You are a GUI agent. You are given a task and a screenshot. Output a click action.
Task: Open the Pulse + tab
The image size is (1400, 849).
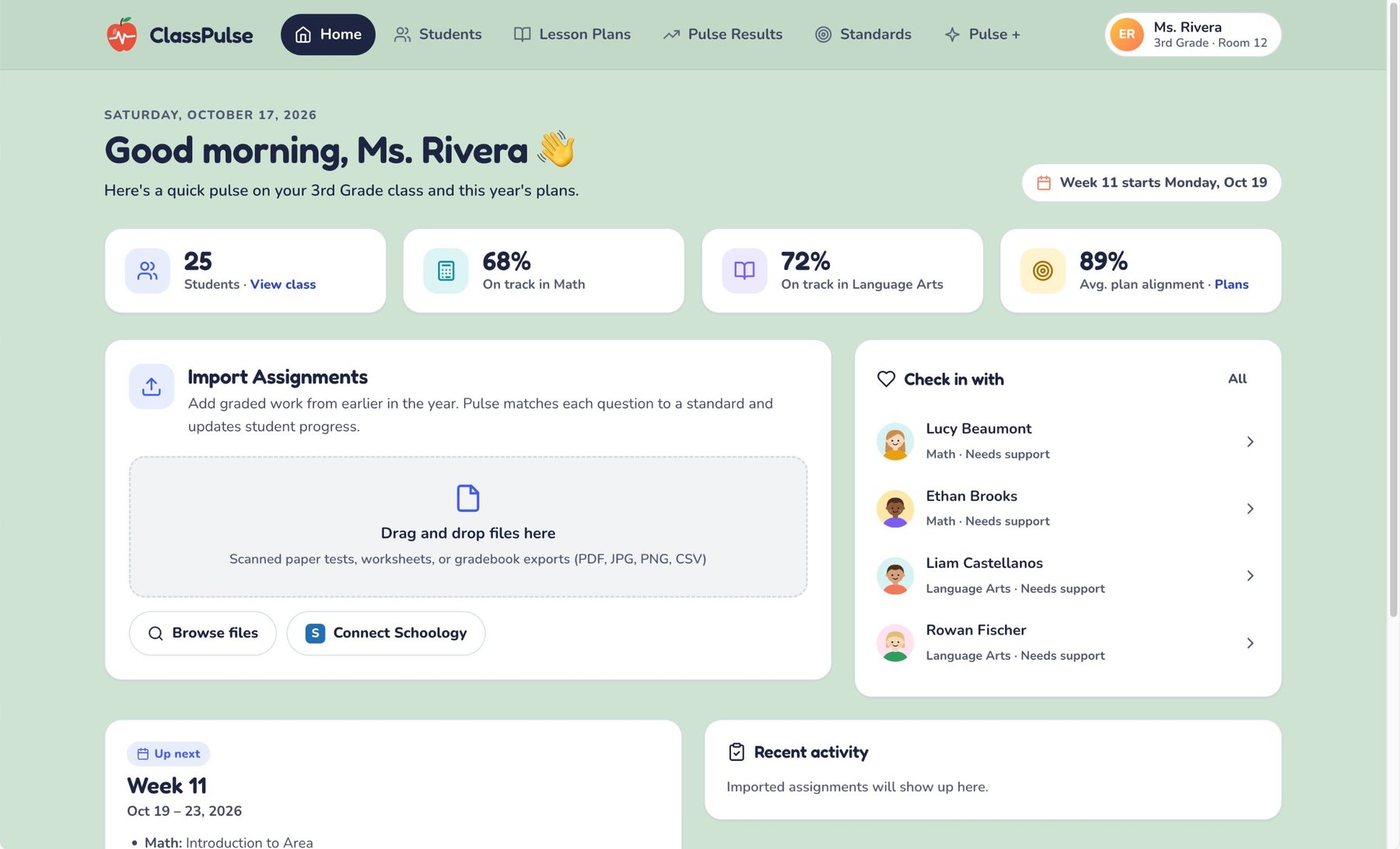coord(982,34)
